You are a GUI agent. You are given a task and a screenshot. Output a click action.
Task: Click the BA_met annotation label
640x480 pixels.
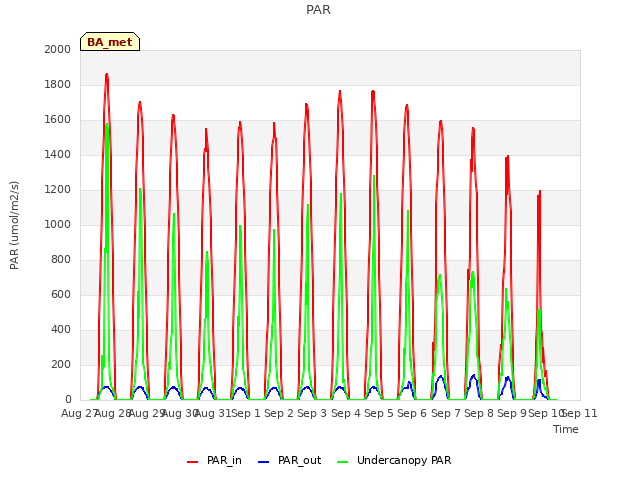[110, 42]
